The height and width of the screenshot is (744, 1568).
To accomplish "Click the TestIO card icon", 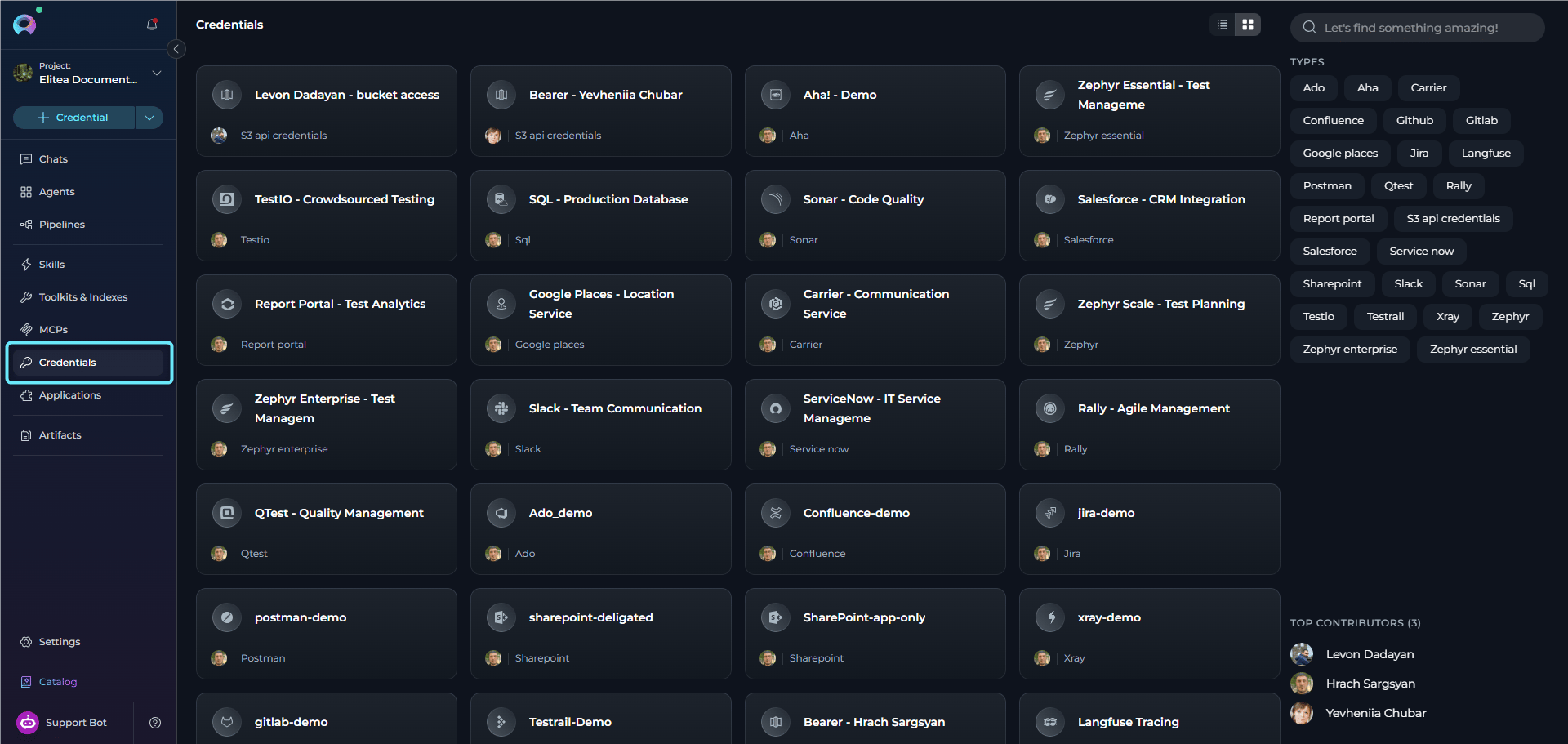I will click(227, 200).
